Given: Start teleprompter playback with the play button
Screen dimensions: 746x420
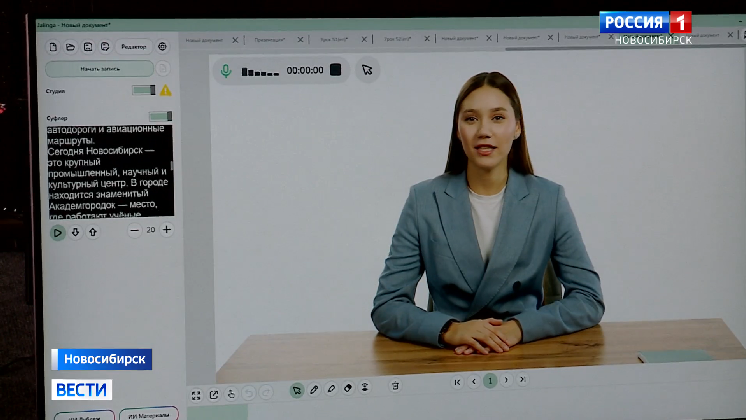Looking at the screenshot, I should (58, 233).
